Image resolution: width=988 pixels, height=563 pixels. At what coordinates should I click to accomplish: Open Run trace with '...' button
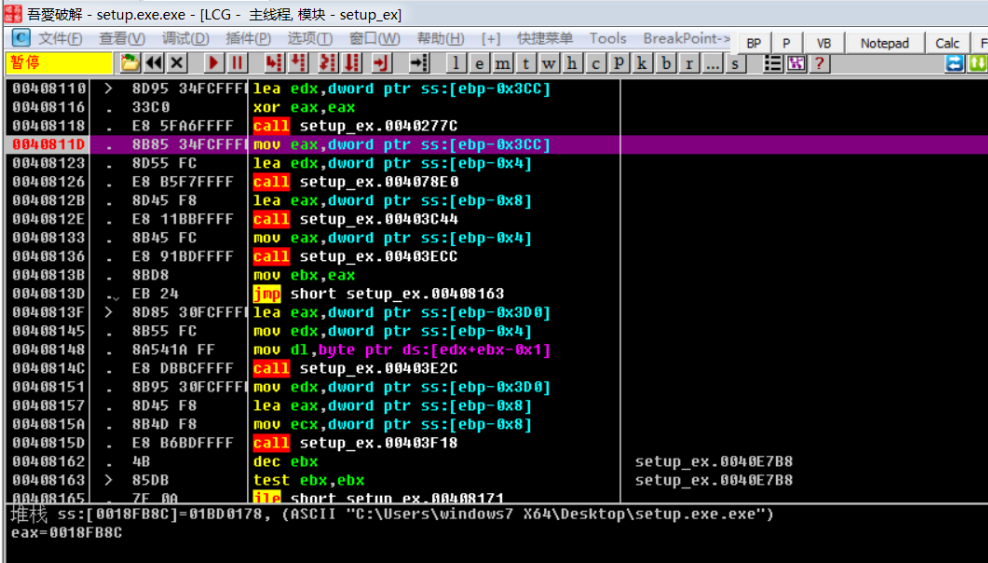[712, 64]
